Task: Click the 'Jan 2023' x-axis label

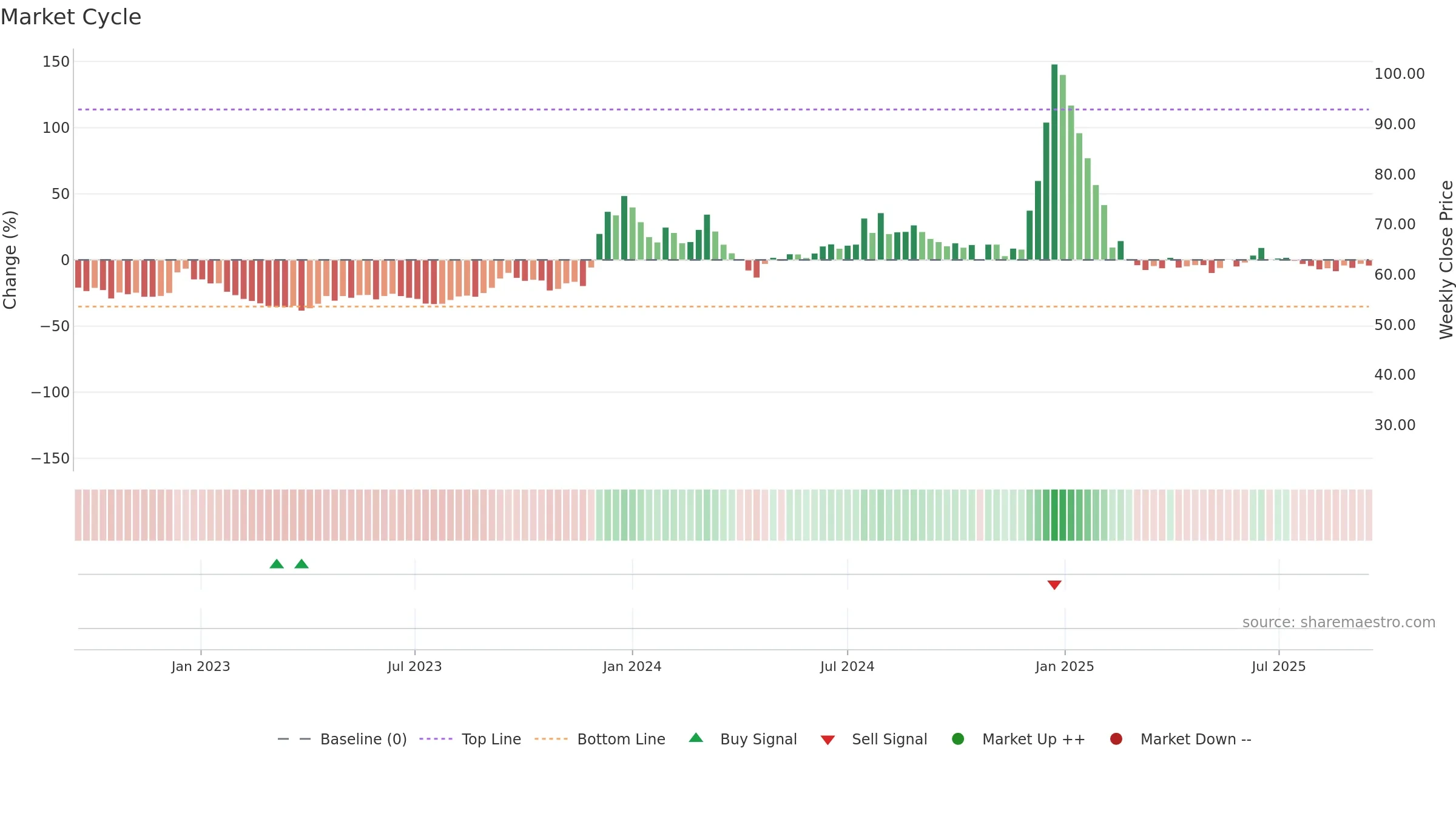Action: 201,667
